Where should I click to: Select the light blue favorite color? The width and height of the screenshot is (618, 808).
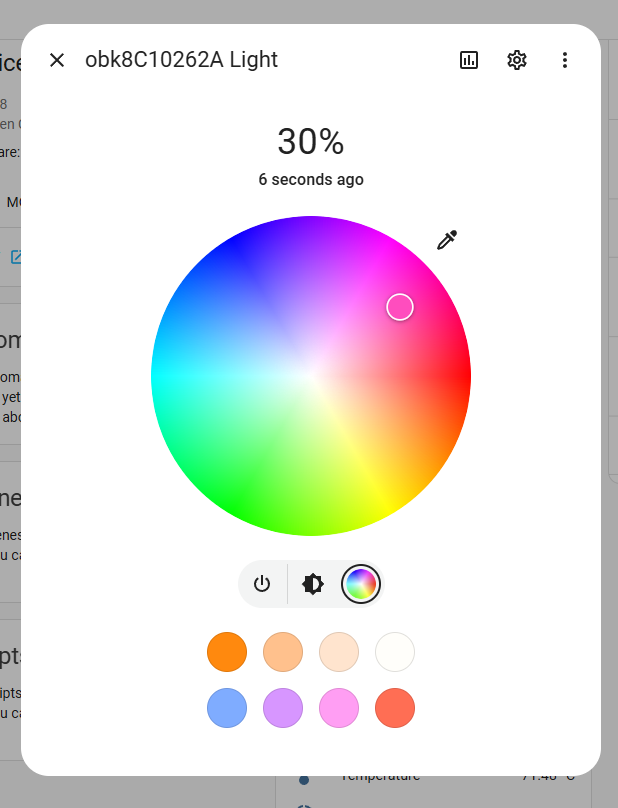227,708
